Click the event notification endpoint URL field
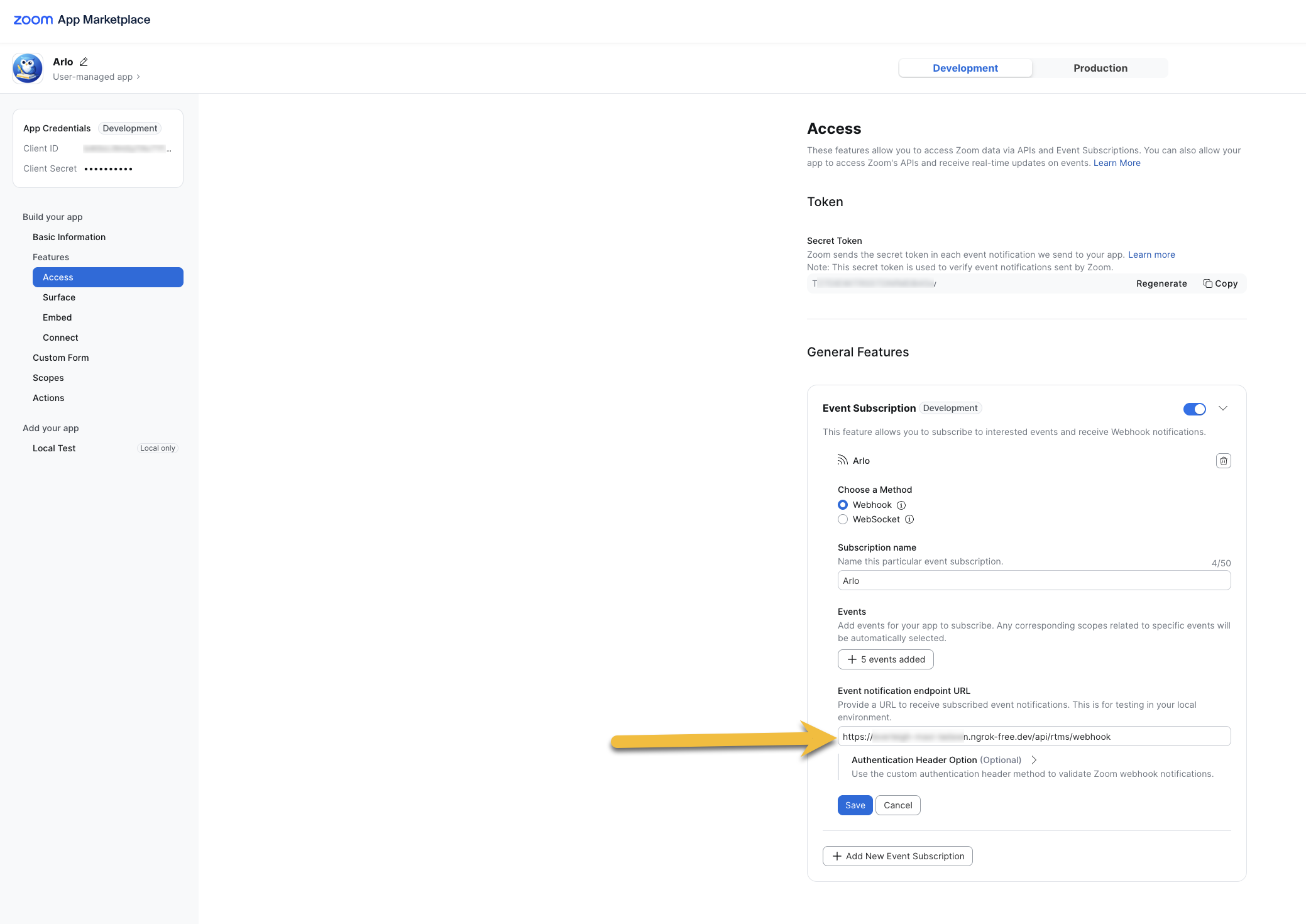1306x924 pixels. (x=1033, y=737)
